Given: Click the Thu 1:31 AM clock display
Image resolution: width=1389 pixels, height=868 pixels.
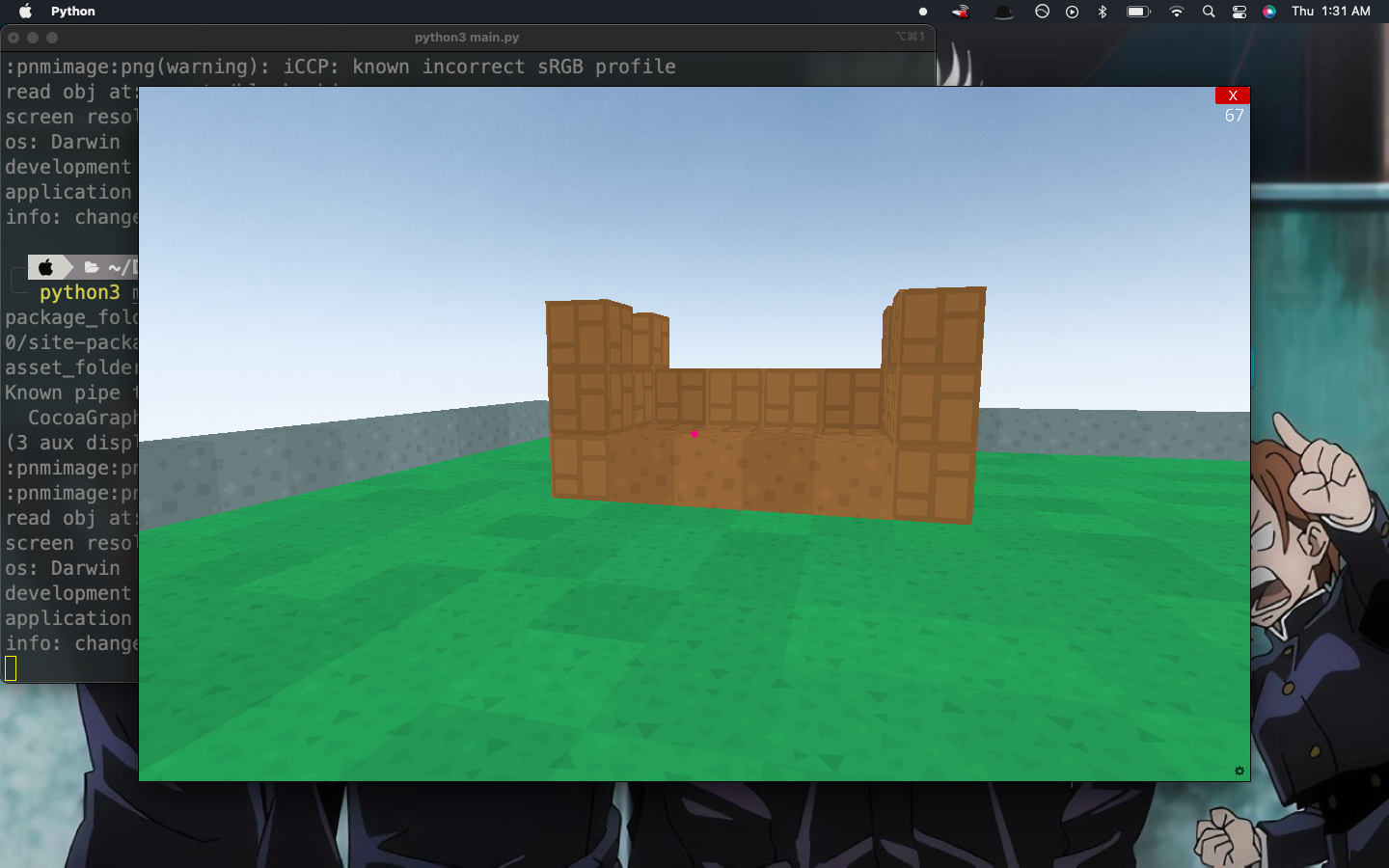Looking at the screenshot, I should click(1330, 12).
